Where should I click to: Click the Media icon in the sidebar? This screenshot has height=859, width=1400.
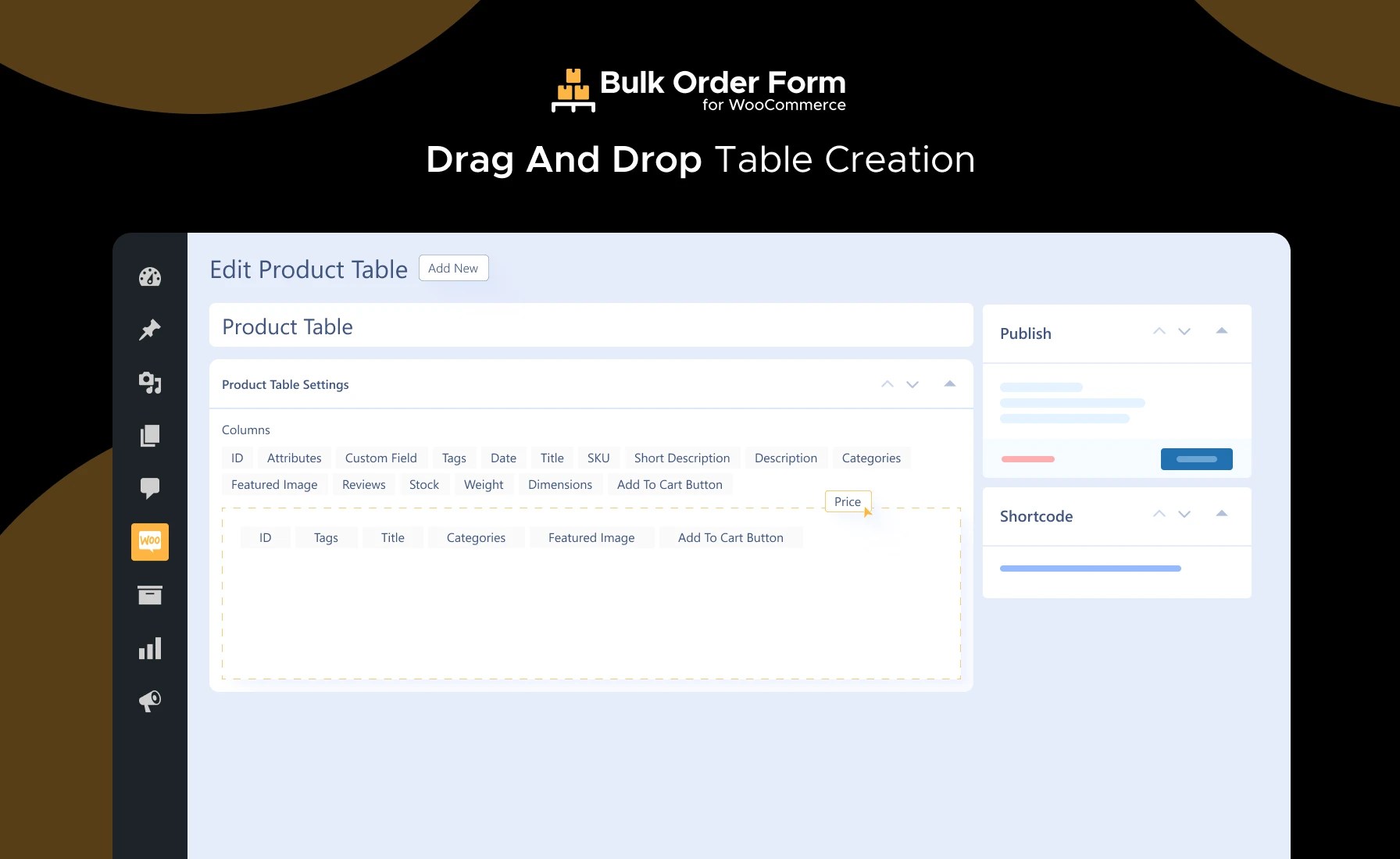(150, 383)
